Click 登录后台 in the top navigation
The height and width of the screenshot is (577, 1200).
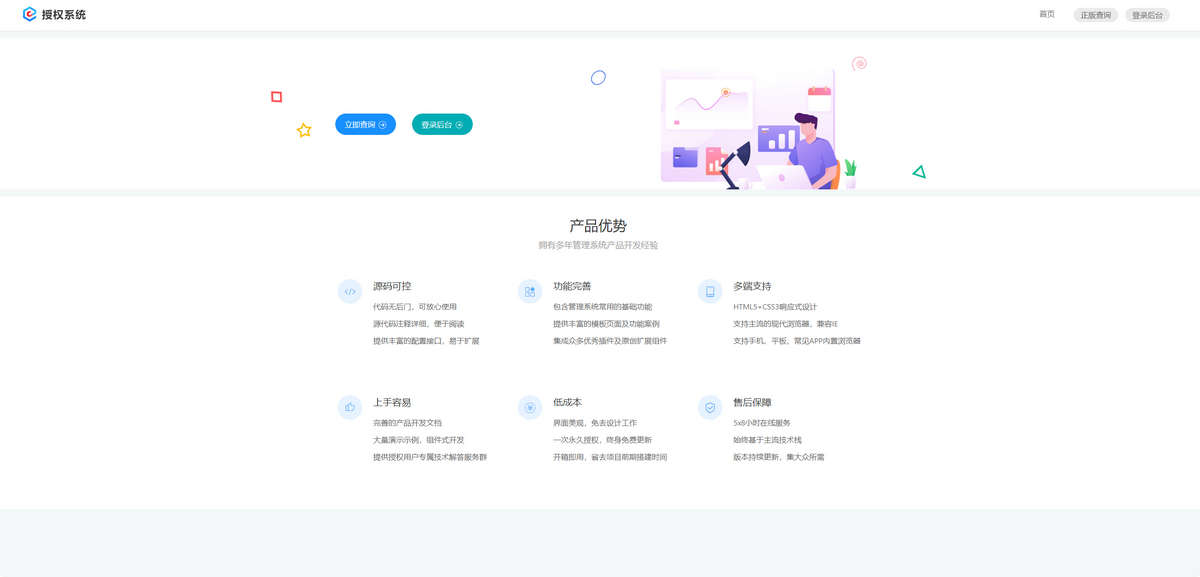point(1148,15)
